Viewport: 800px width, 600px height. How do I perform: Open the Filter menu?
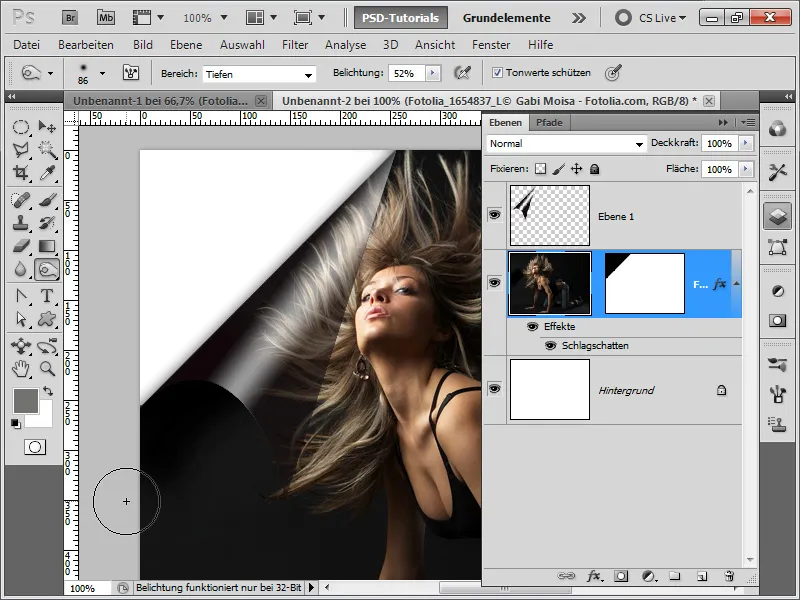click(x=295, y=45)
